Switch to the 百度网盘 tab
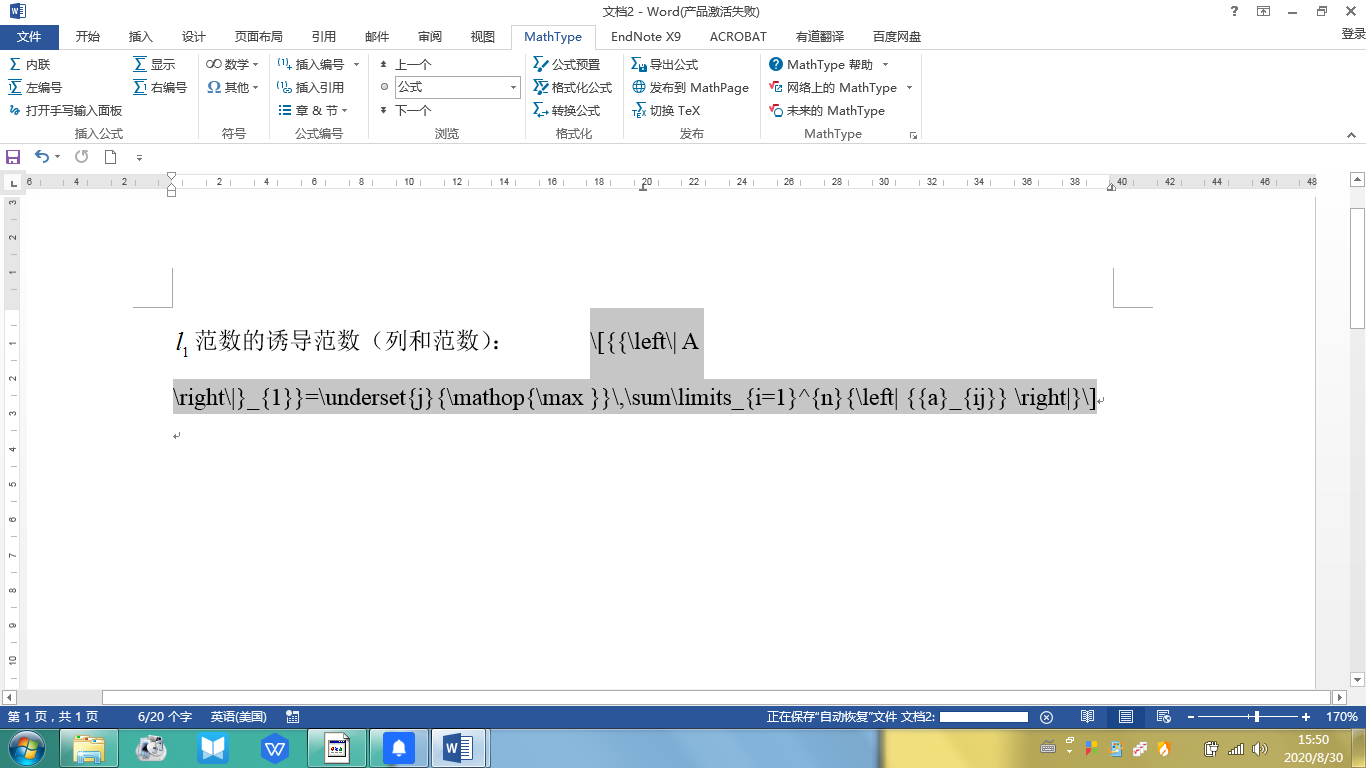The height and width of the screenshot is (768, 1366). 897,37
